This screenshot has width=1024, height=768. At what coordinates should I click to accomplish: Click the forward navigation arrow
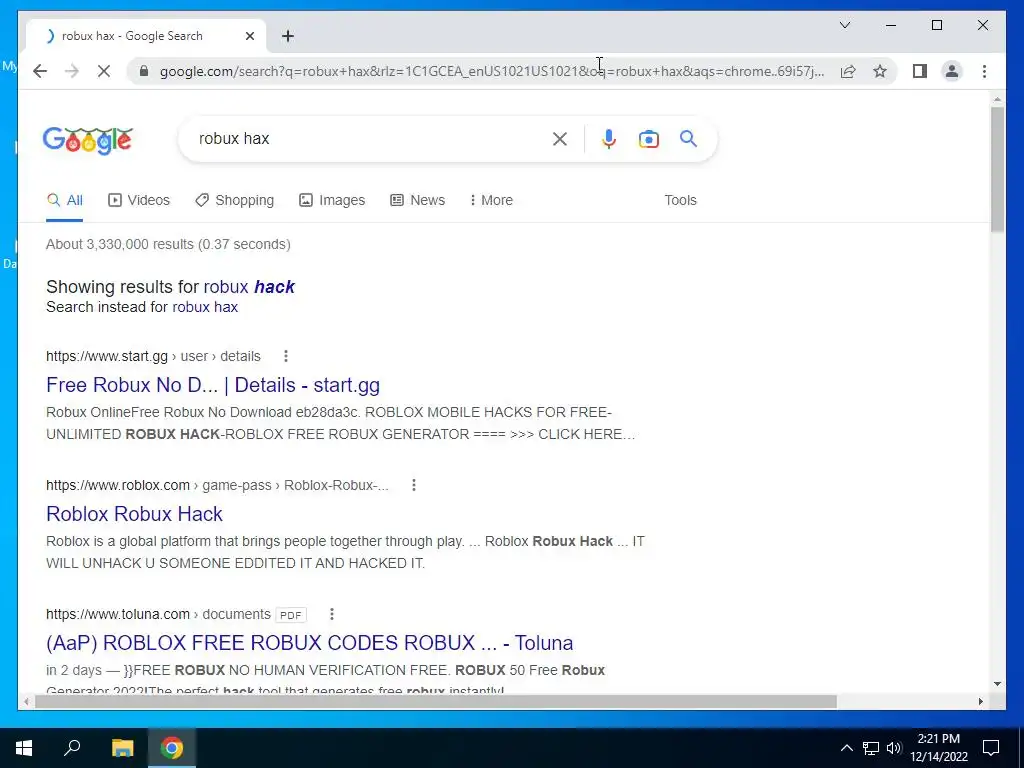click(72, 71)
